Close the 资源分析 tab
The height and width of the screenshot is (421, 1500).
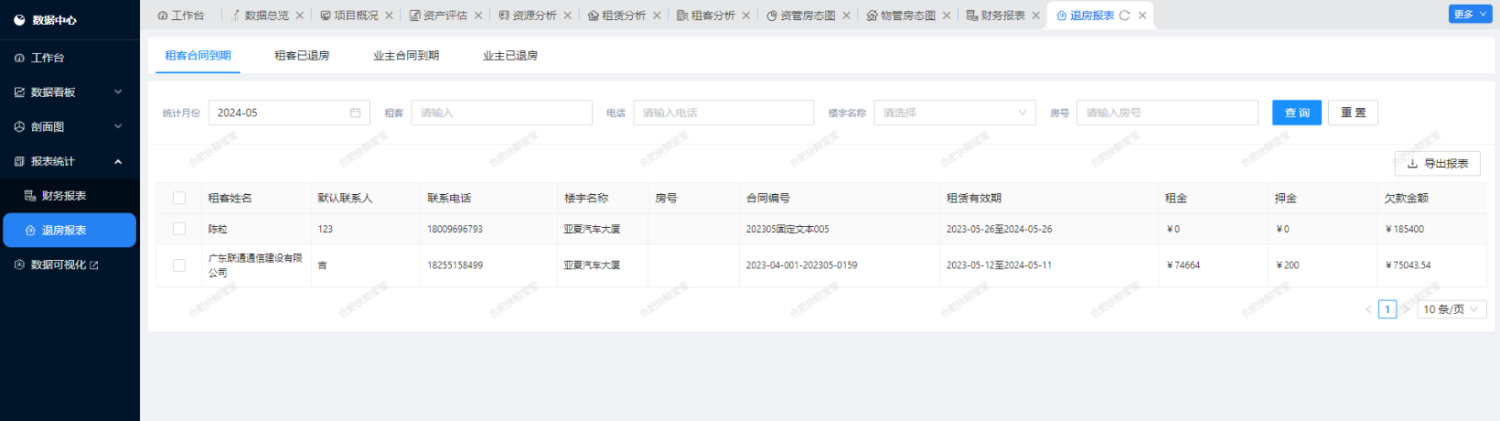[x=568, y=15]
